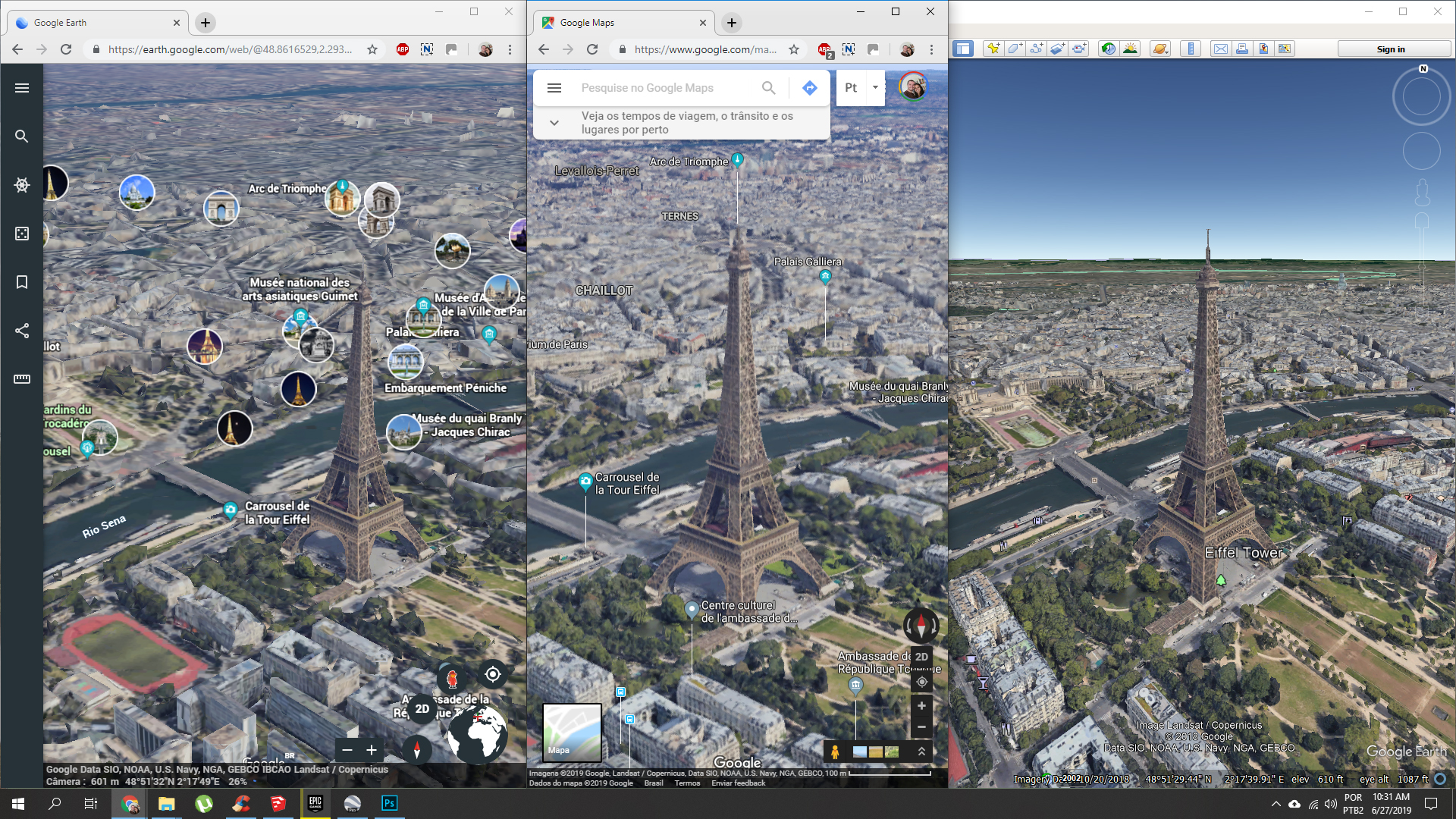Click the Google Maps directions icon
The height and width of the screenshot is (819, 1456).
point(809,88)
